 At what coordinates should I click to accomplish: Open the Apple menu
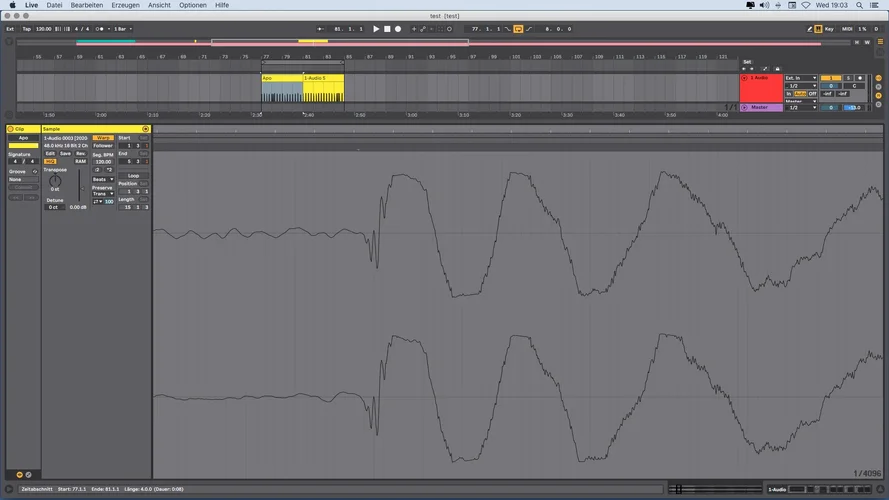click(x=12, y=5)
